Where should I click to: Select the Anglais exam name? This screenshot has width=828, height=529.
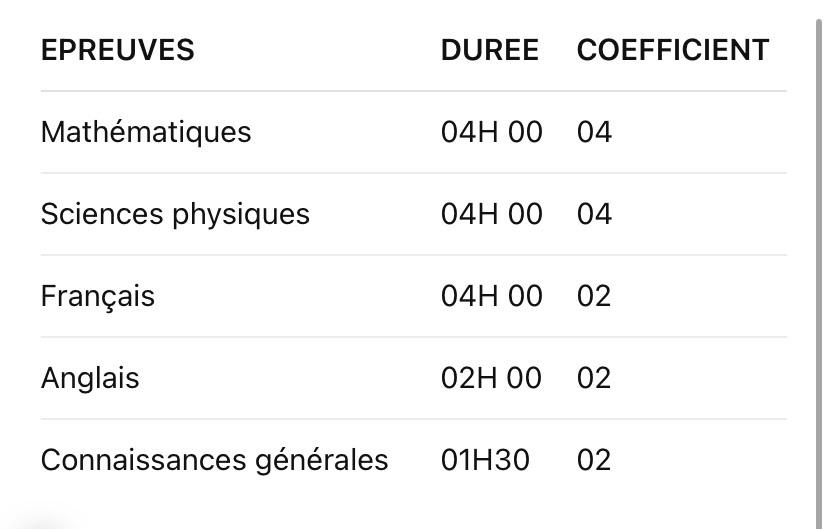[x=90, y=378]
